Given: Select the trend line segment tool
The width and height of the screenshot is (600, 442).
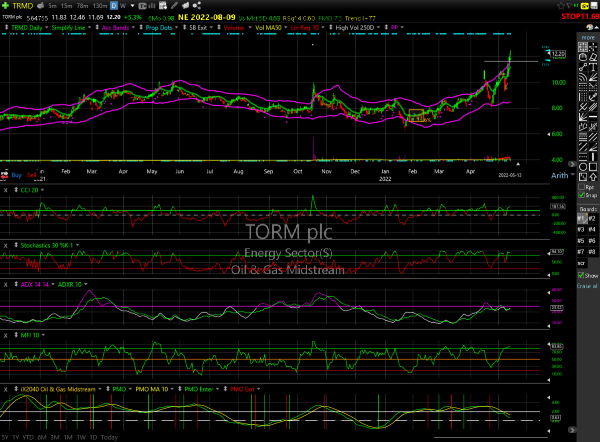Looking at the screenshot, I should point(583,67).
